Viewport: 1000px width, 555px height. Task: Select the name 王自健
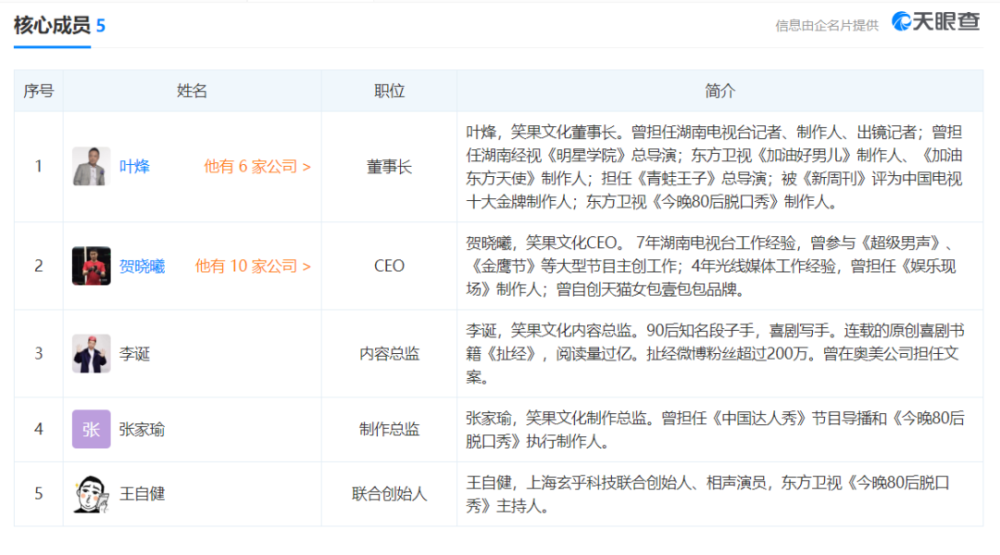pyautogui.click(x=142, y=494)
